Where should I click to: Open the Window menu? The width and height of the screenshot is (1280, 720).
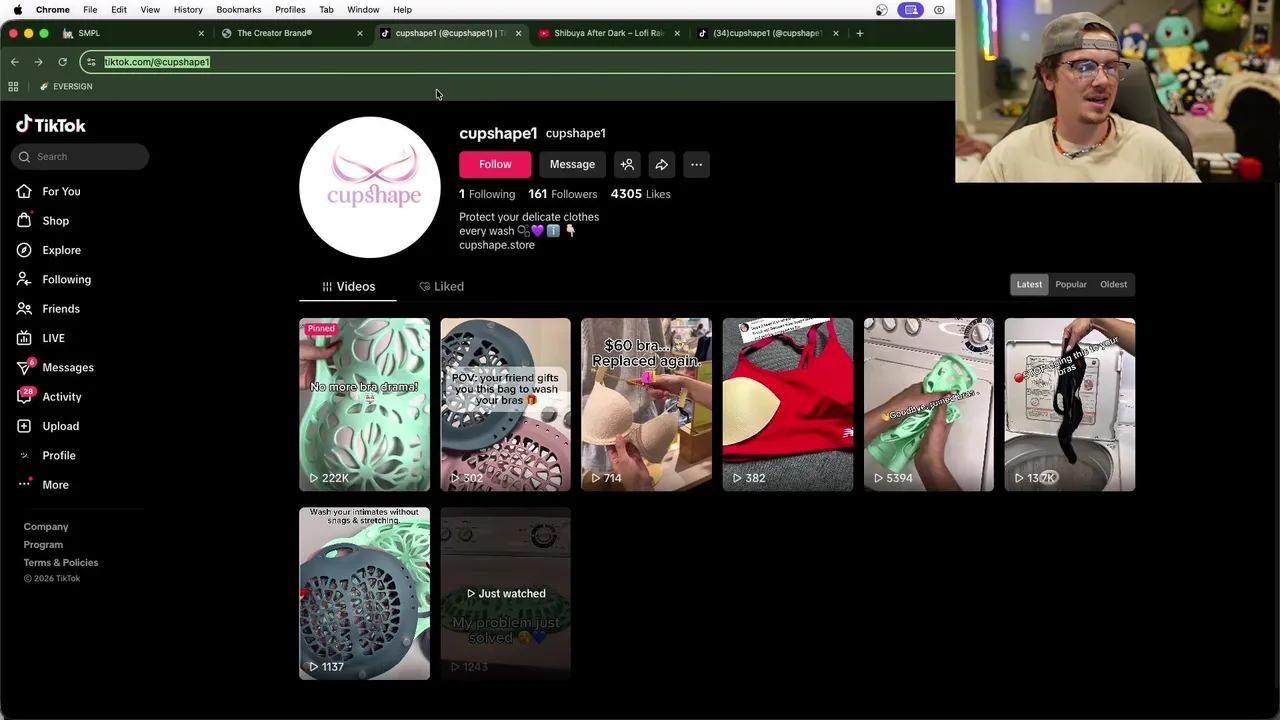(363, 10)
